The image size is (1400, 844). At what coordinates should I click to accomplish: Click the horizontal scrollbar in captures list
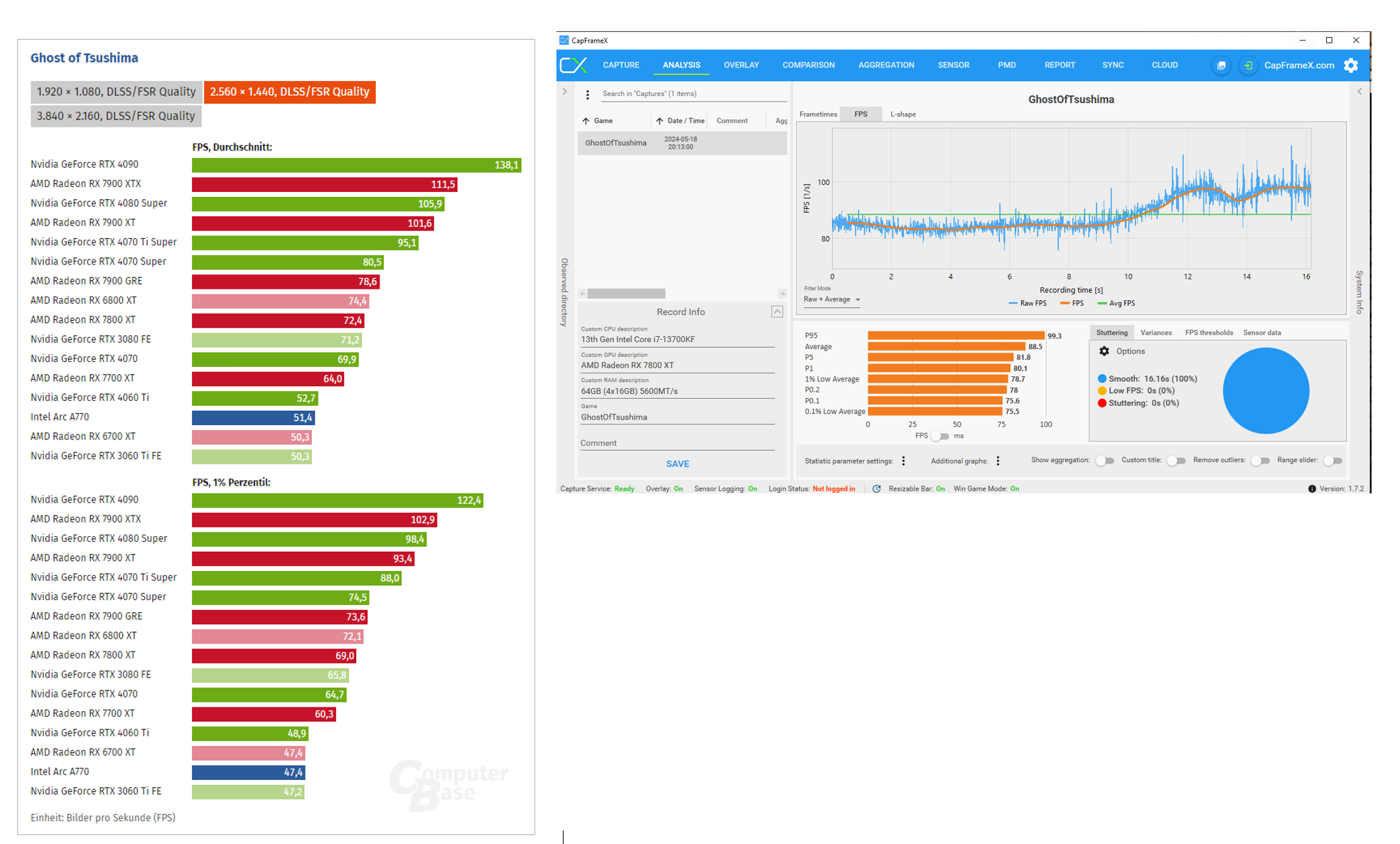coord(626,294)
